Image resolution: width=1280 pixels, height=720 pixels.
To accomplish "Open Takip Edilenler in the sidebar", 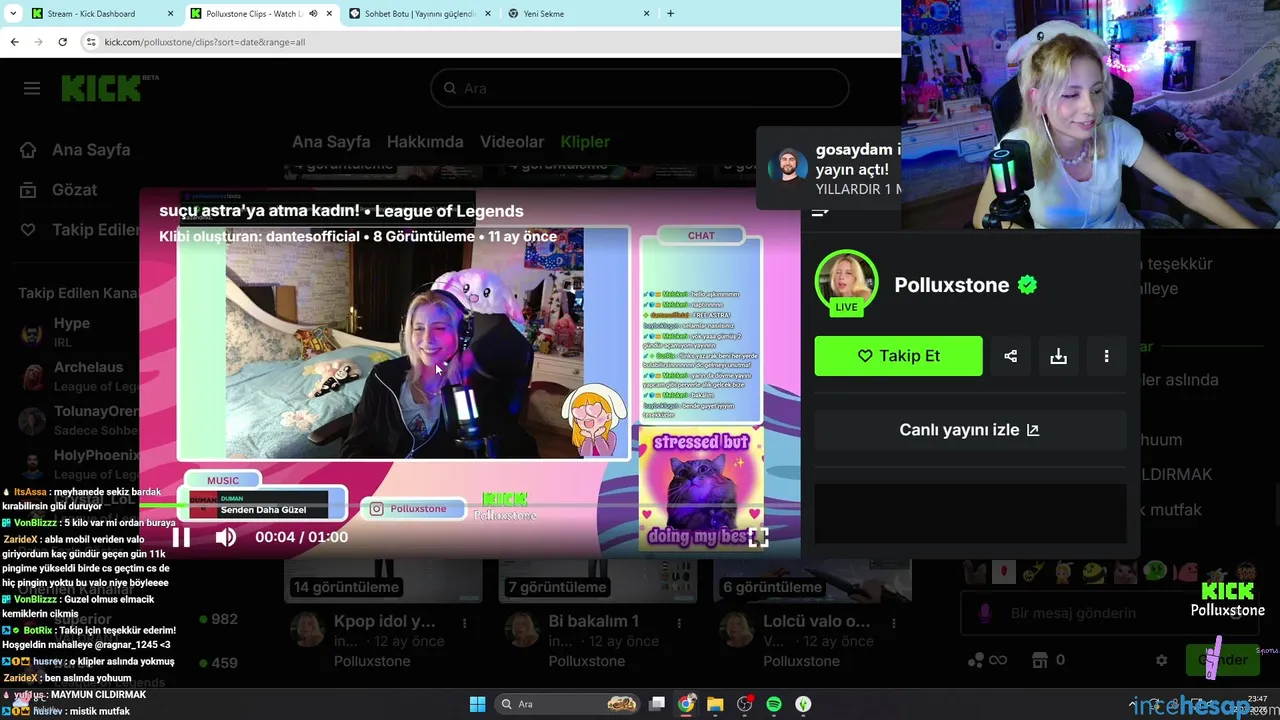I will [x=78, y=230].
